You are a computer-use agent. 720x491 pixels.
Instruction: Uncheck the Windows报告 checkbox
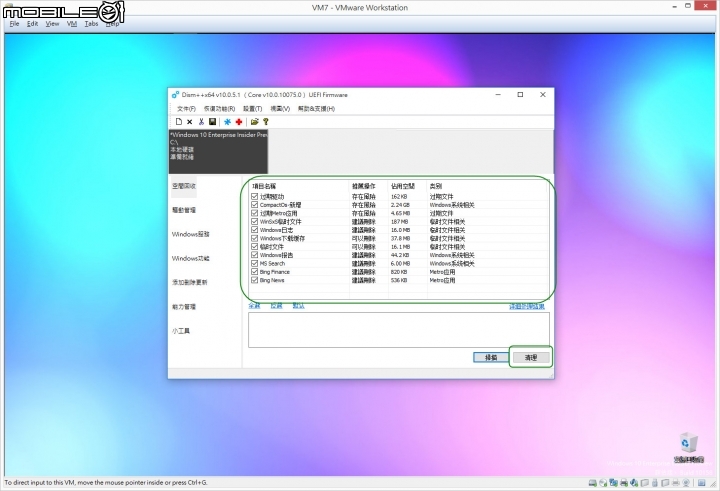point(254,255)
